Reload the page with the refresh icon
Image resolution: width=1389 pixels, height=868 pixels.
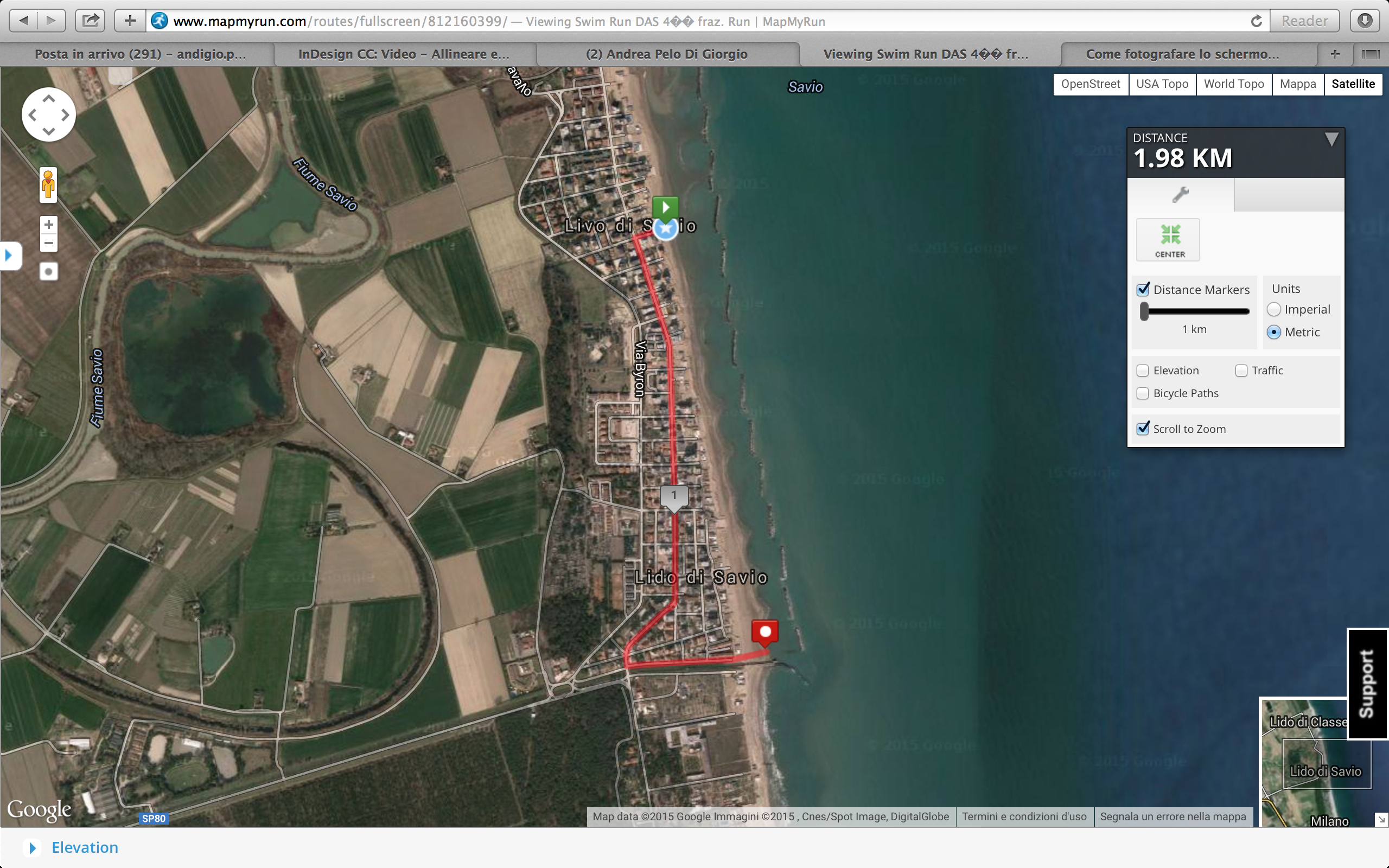(x=1256, y=21)
